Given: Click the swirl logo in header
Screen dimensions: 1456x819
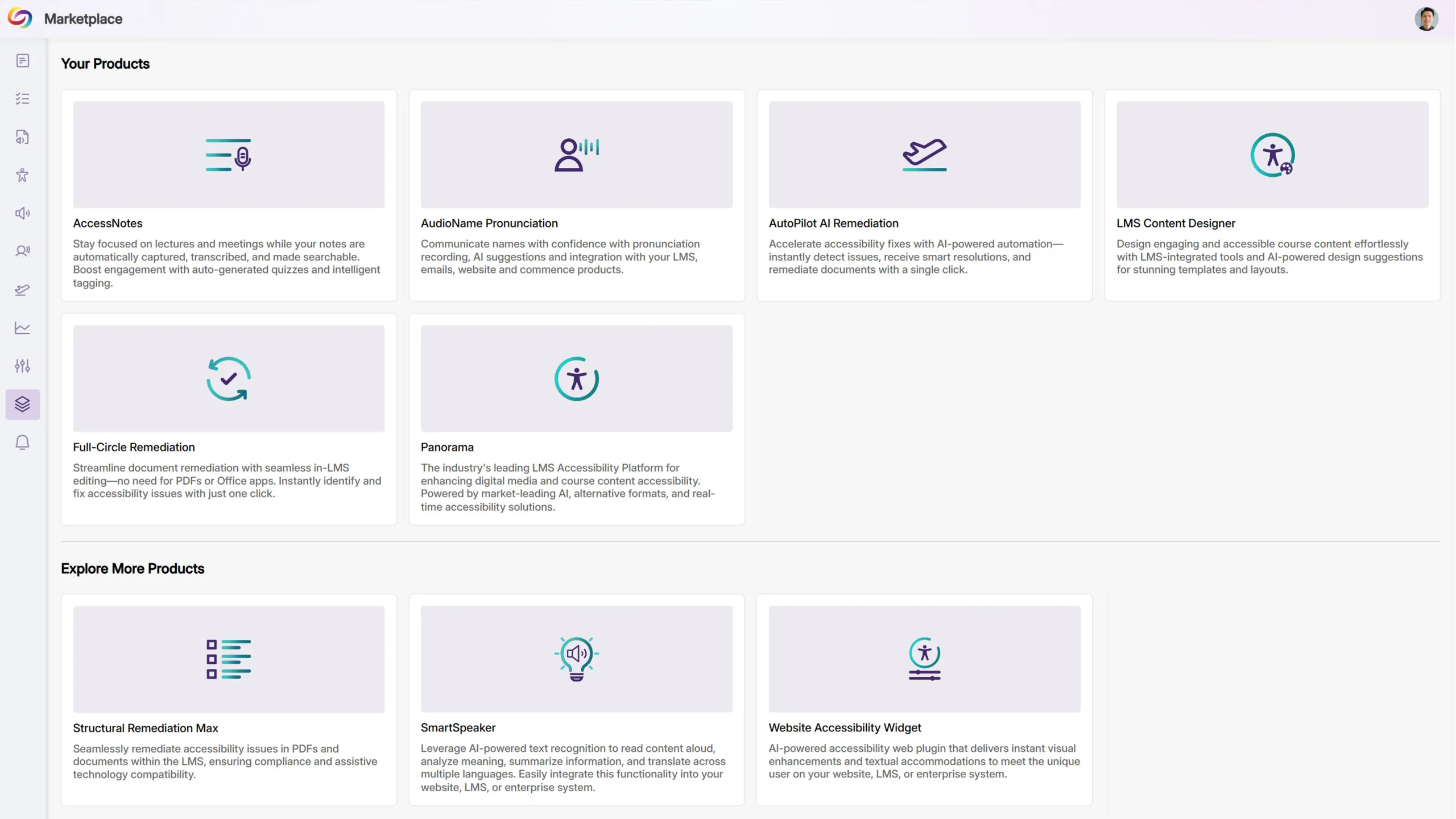Looking at the screenshot, I should 20,18.
